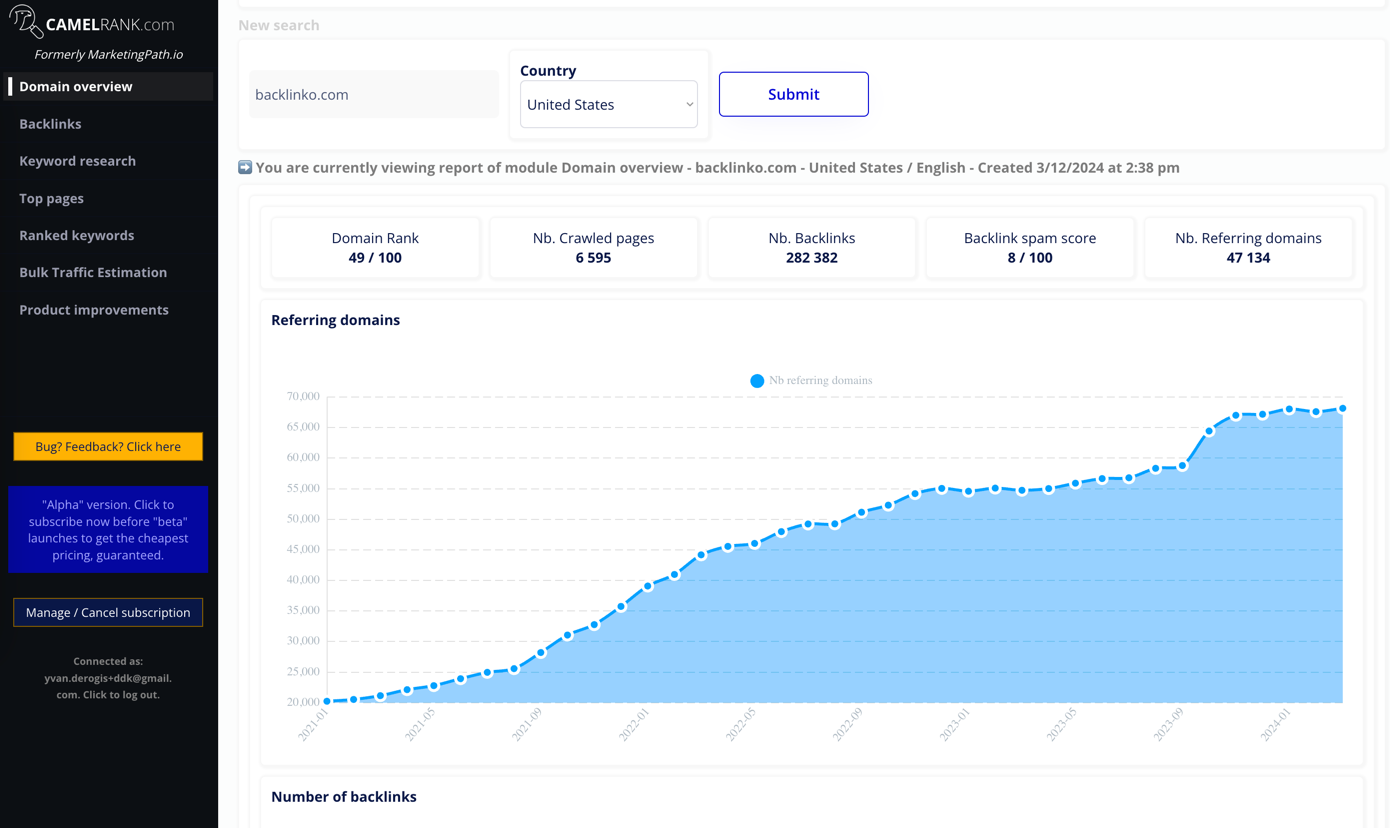Click the Alpha version subscribe banner

click(108, 530)
